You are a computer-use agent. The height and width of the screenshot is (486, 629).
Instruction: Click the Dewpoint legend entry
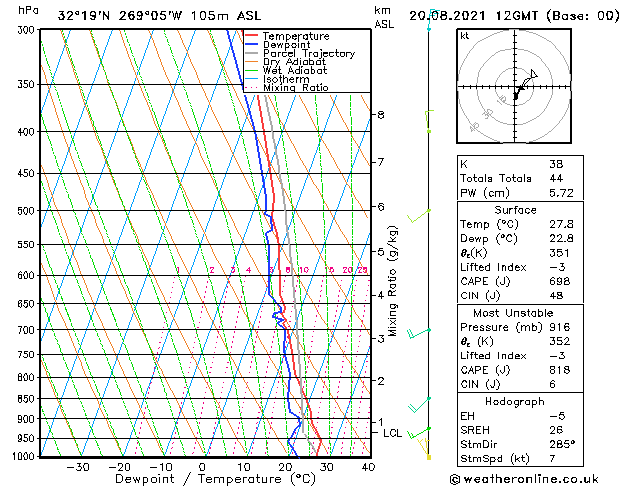pos(290,45)
